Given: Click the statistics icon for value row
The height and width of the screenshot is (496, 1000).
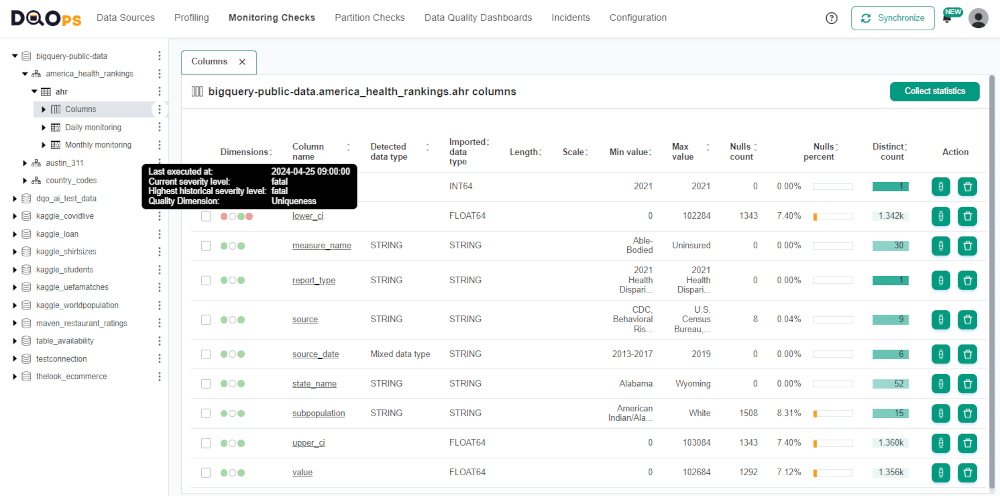Looking at the screenshot, I should [940, 472].
